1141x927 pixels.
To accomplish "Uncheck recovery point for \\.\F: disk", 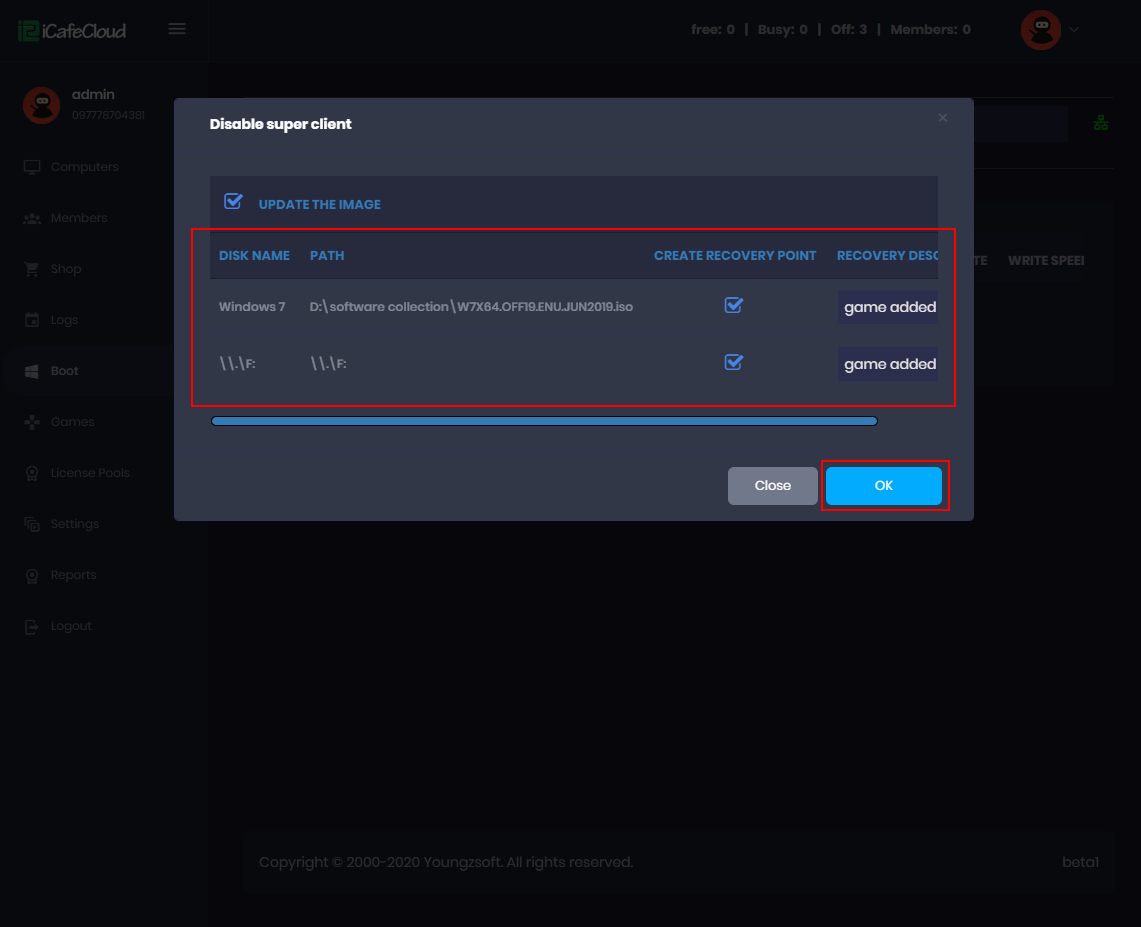I will [x=733, y=362].
